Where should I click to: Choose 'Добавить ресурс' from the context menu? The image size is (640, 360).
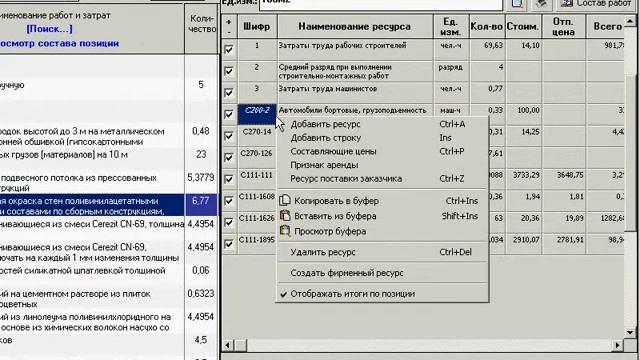pyautogui.click(x=382, y=124)
